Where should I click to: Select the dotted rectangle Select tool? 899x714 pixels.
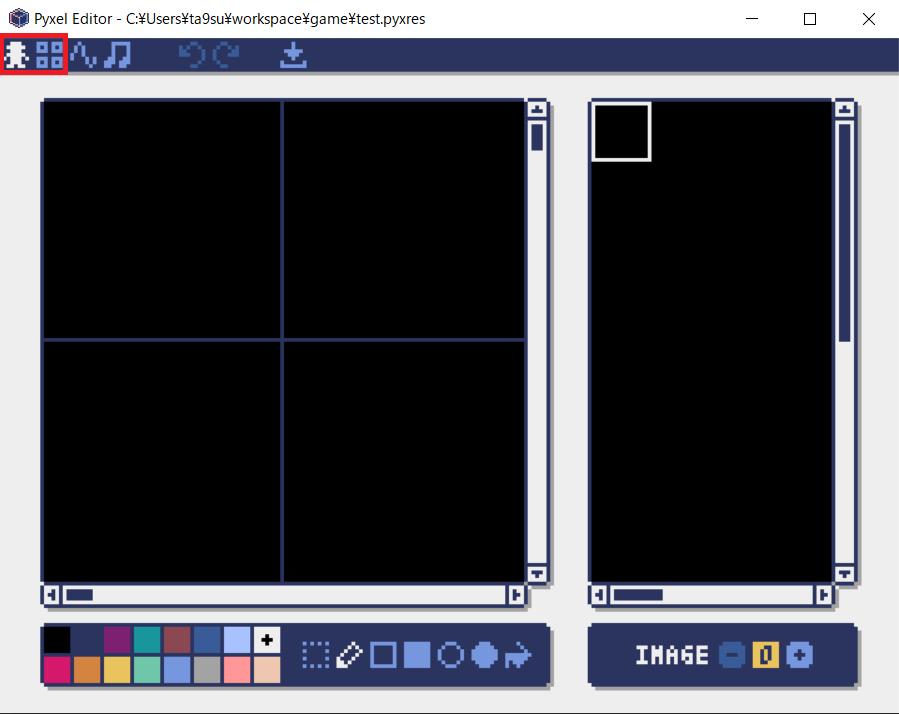point(316,655)
